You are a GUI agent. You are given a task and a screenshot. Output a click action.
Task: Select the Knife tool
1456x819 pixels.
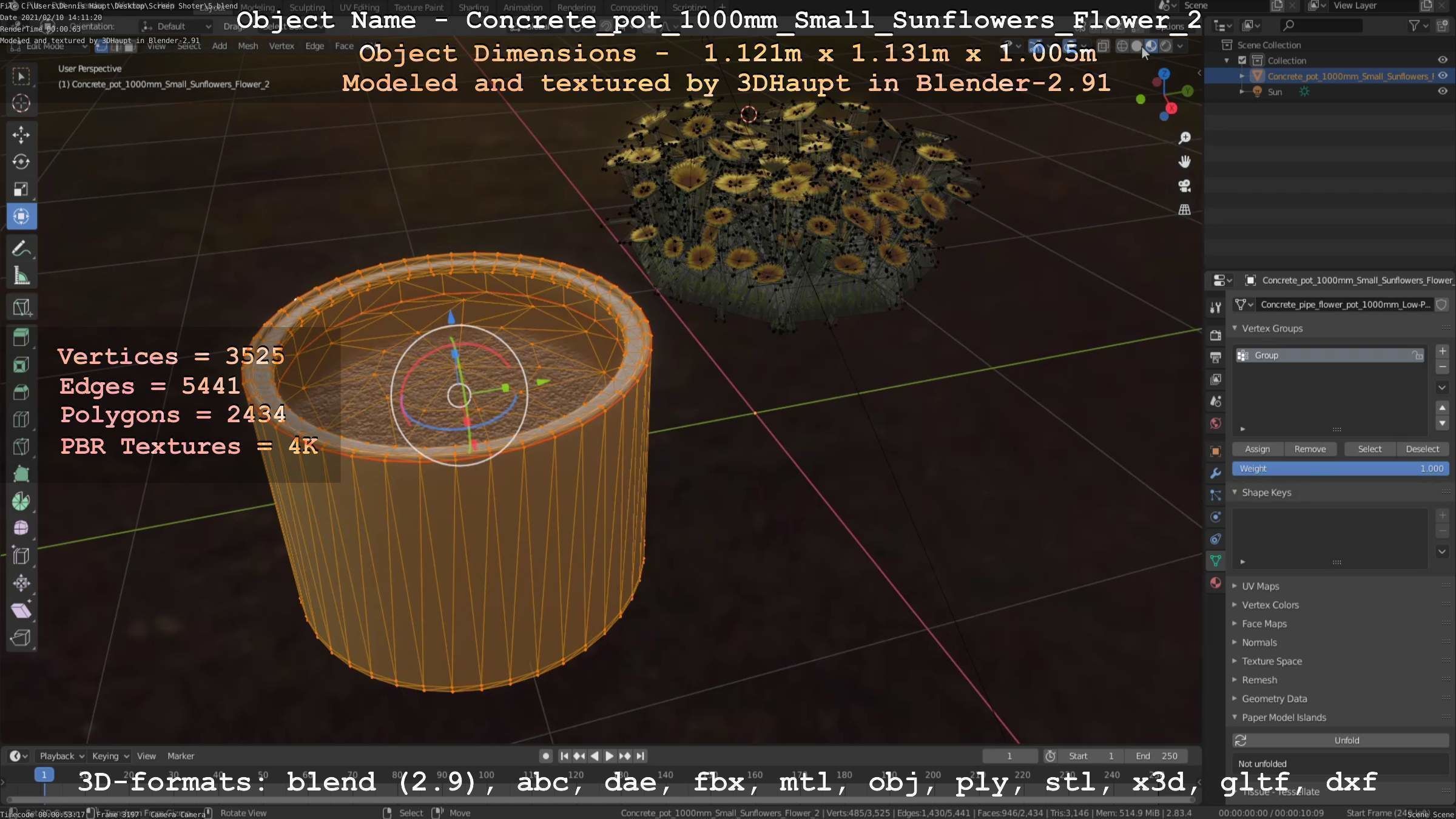click(x=21, y=447)
